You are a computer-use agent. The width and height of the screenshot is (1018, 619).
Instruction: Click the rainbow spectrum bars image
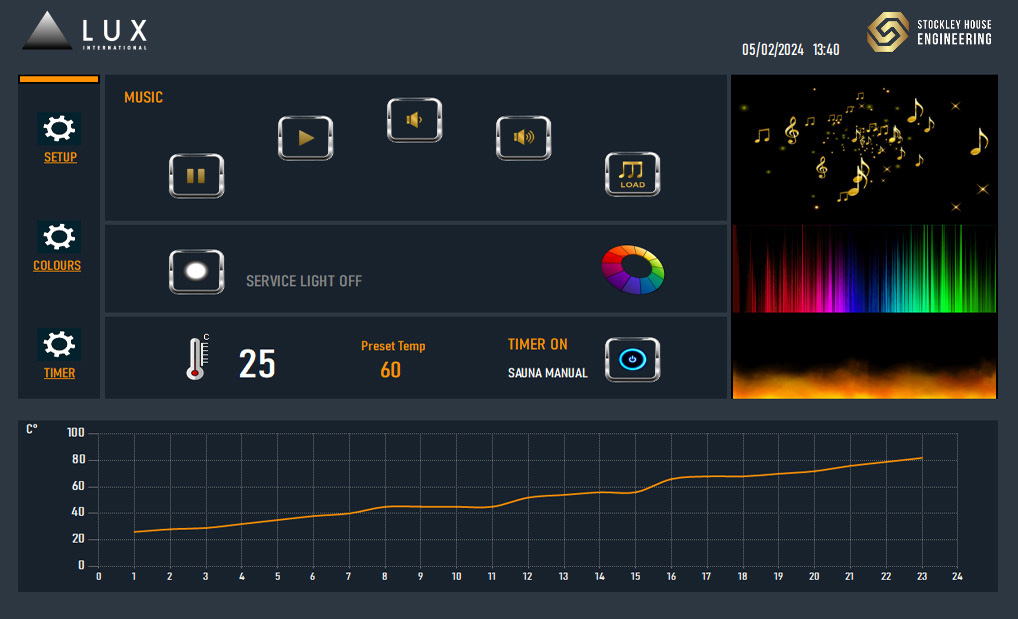click(x=864, y=269)
